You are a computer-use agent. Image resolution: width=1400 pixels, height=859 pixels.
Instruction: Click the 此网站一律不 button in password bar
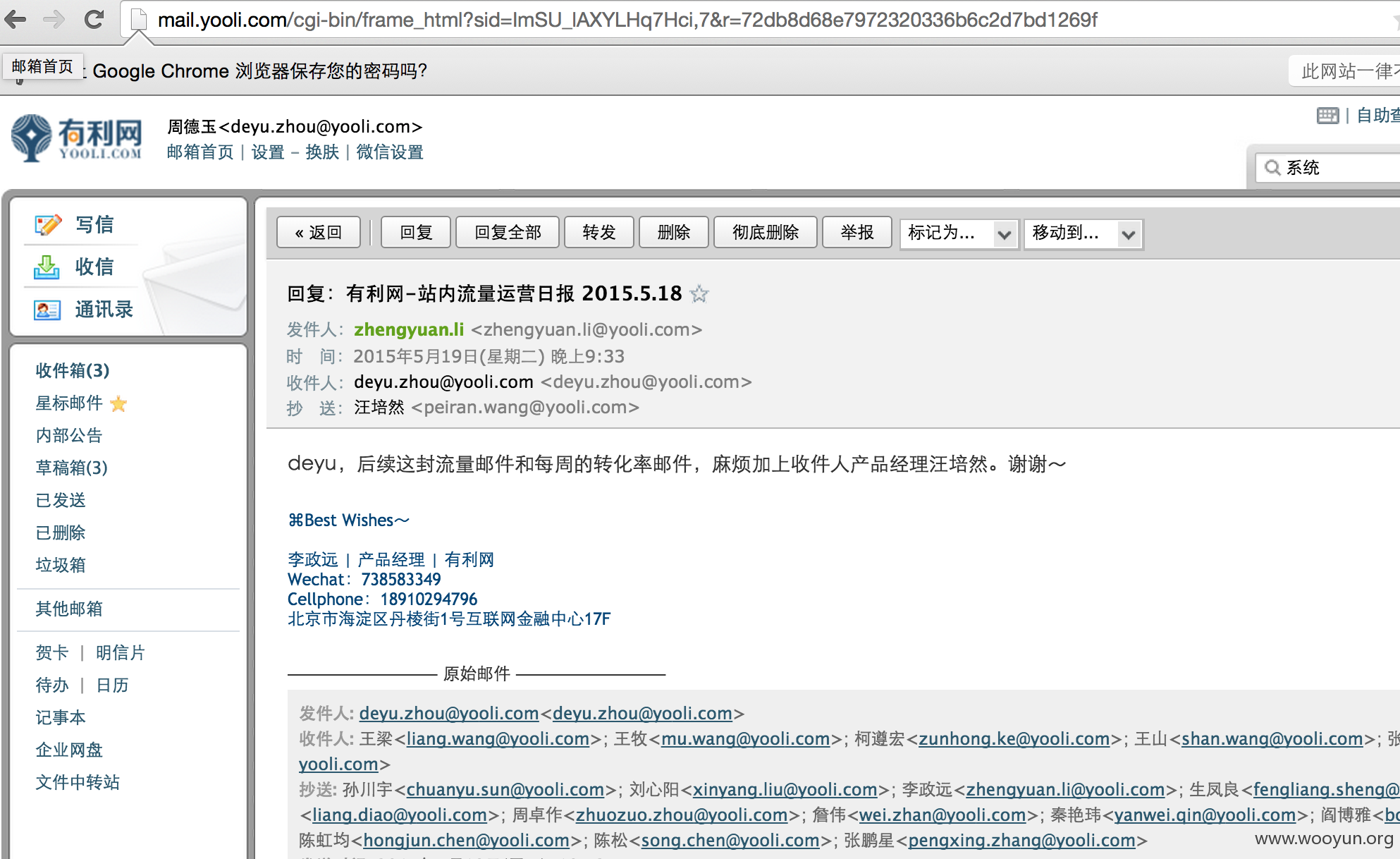pos(1345,71)
